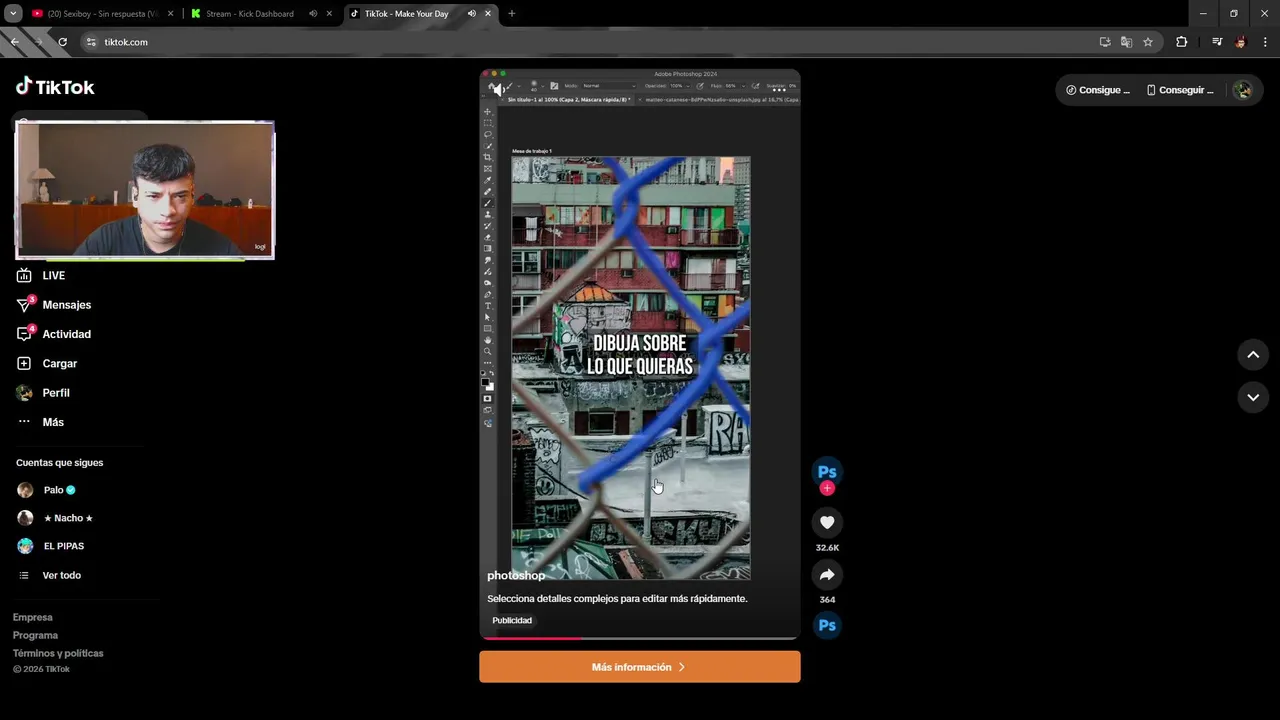Open followed account EL PIPAS

[x=50, y=546]
